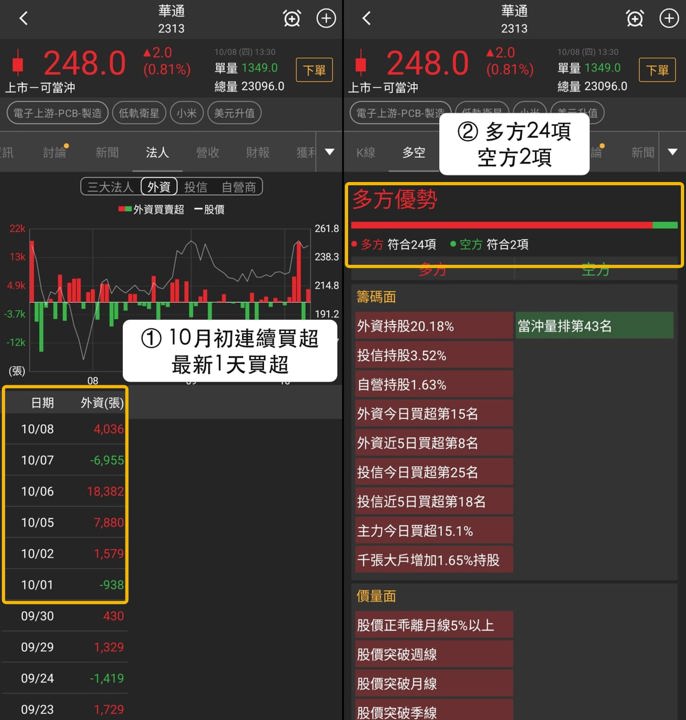Open the 低軌衛星 category tag

click(139, 113)
